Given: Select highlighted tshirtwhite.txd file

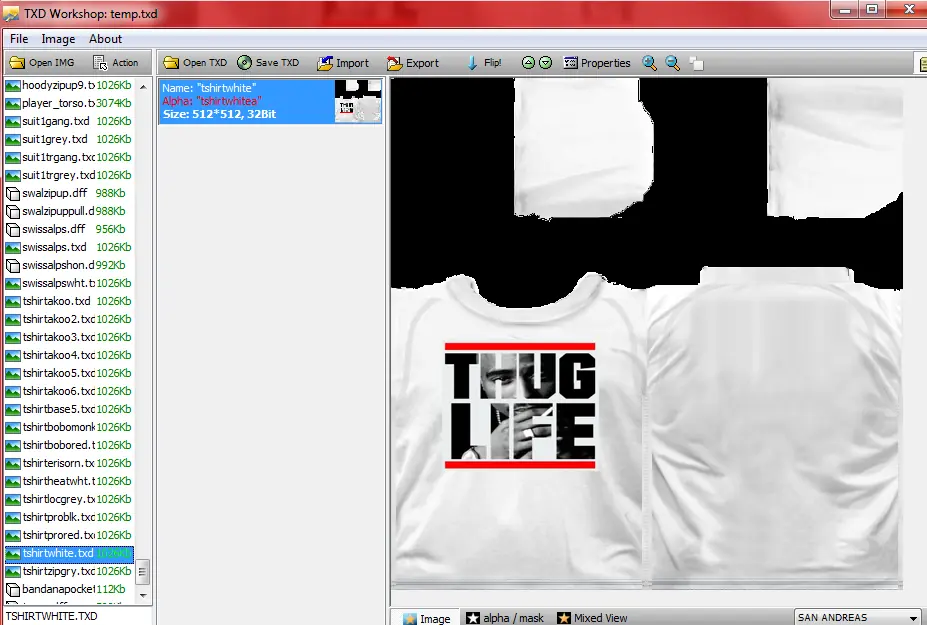Looking at the screenshot, I should pos(69,553).
